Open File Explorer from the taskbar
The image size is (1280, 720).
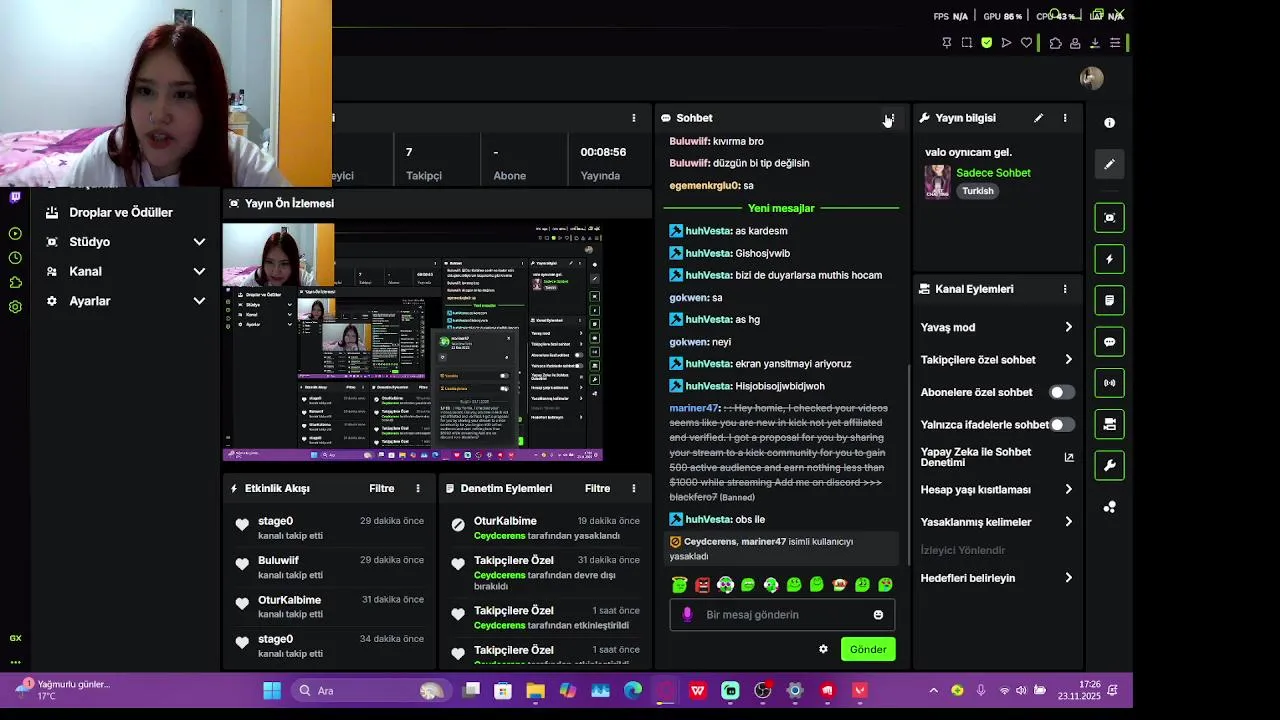tap(536, 691)
